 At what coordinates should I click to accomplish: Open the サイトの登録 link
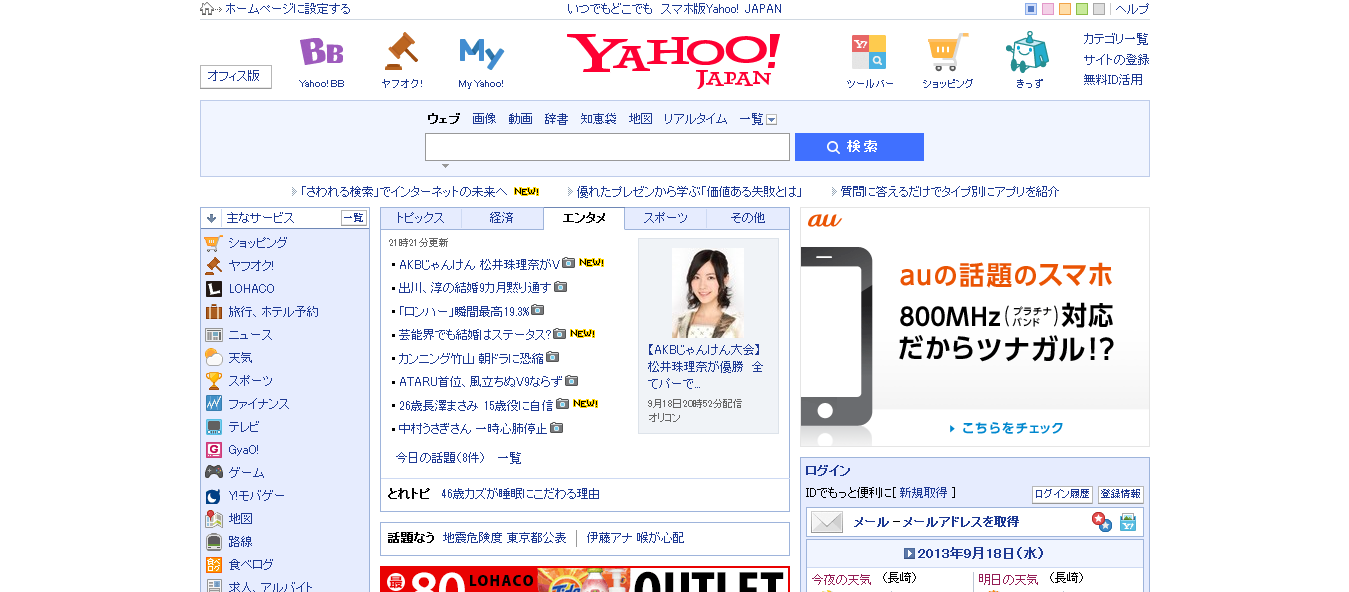[x=1116, y=59]
